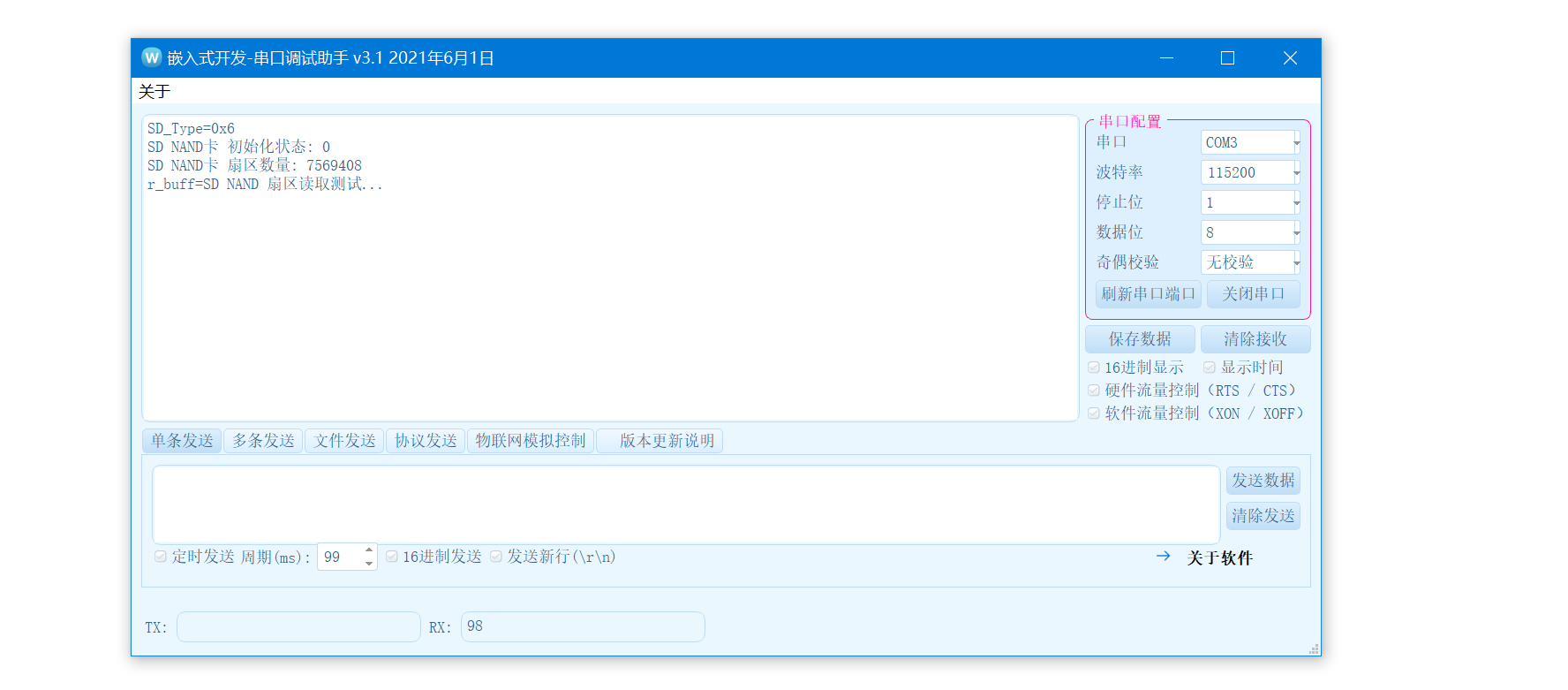Screen dimensions: 1568x690
Task: Close the serial assistant window
Action: (x=1290, y=57)
